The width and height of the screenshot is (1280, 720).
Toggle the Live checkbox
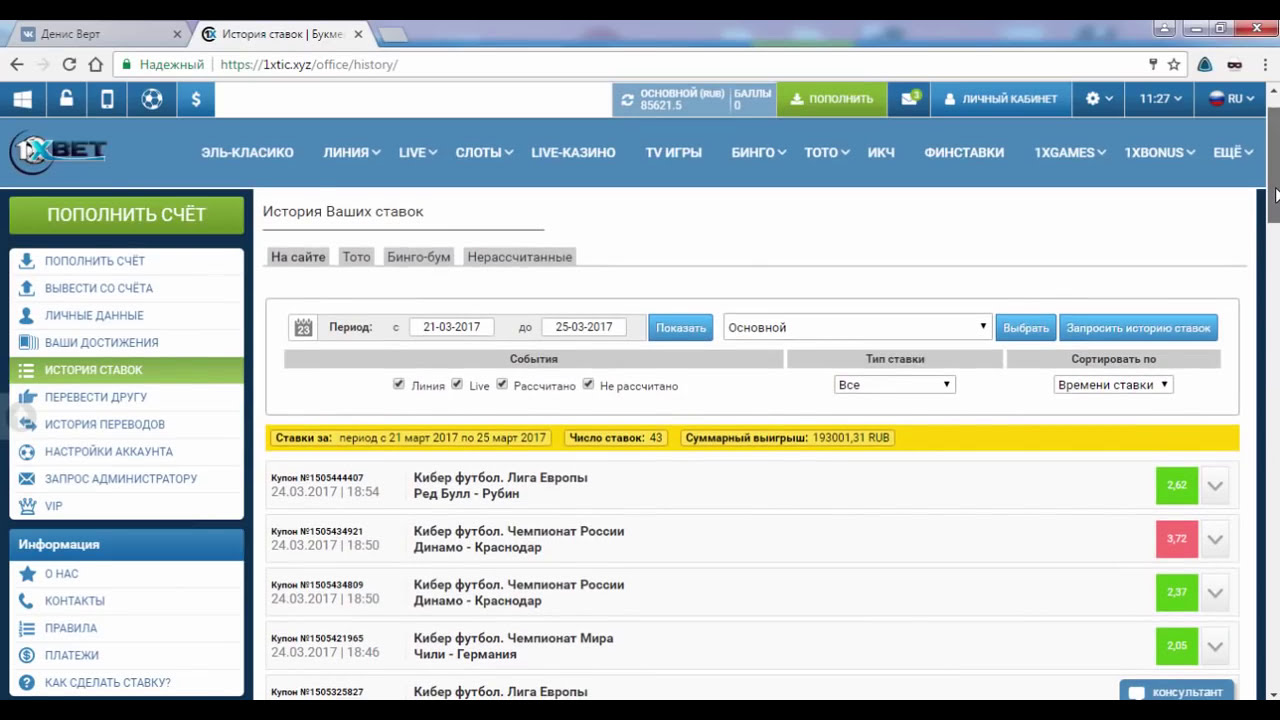[457, 384]
